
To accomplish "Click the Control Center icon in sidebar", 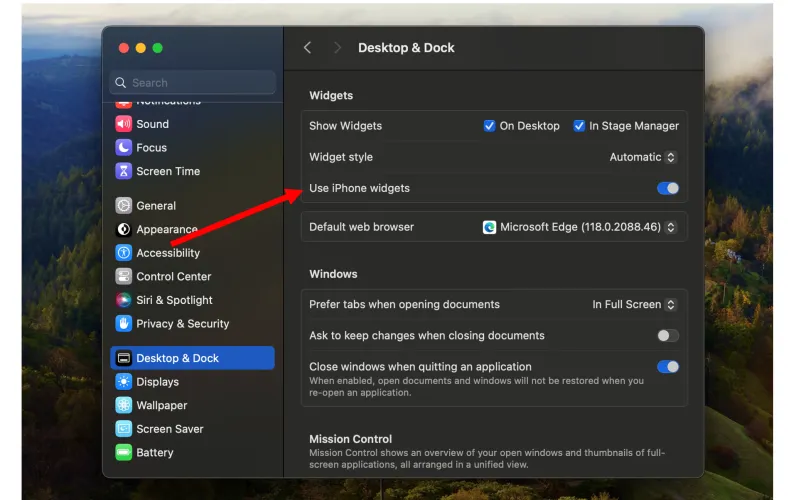I will coord(123,277).
